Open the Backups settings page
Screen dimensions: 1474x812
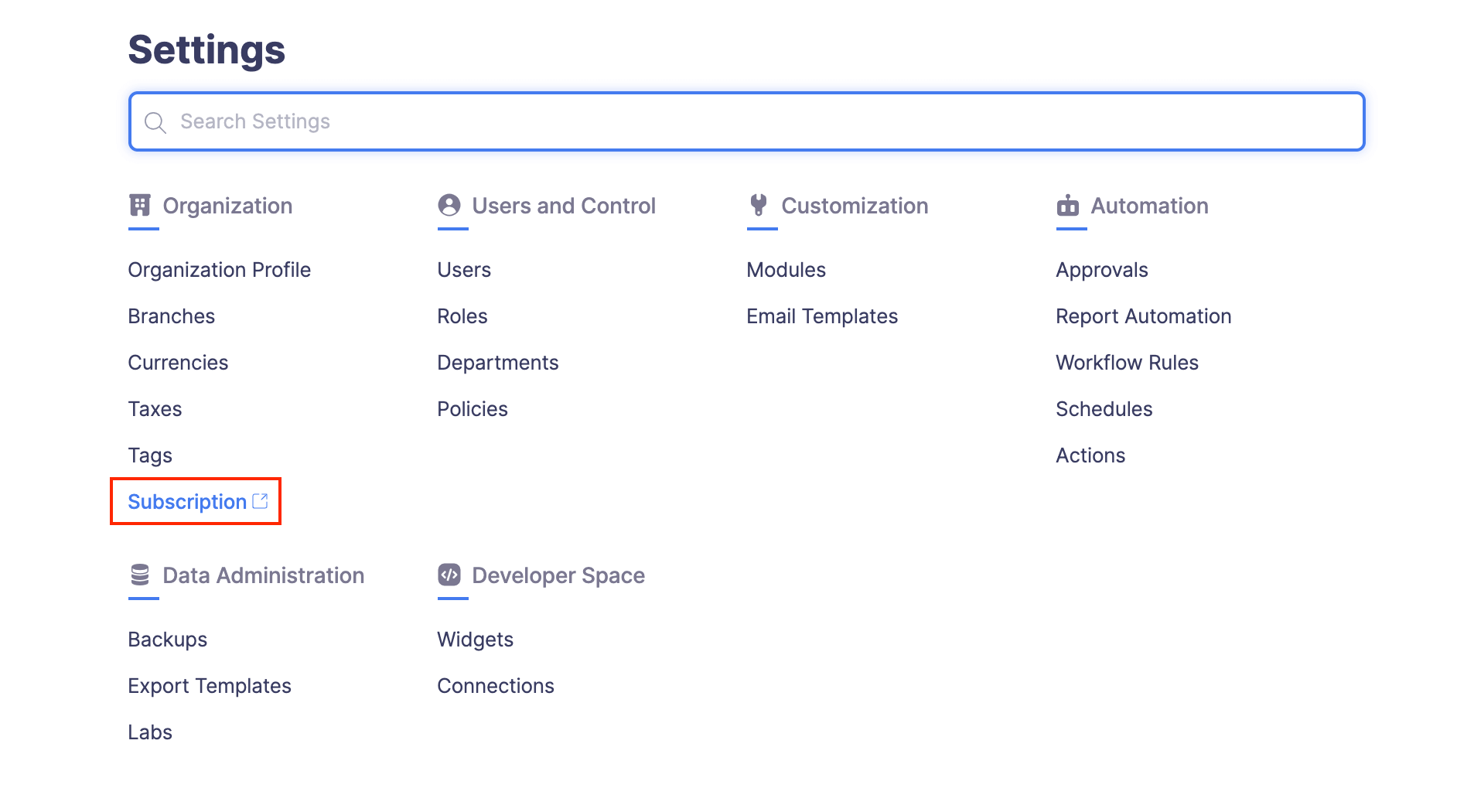(167, 640)
